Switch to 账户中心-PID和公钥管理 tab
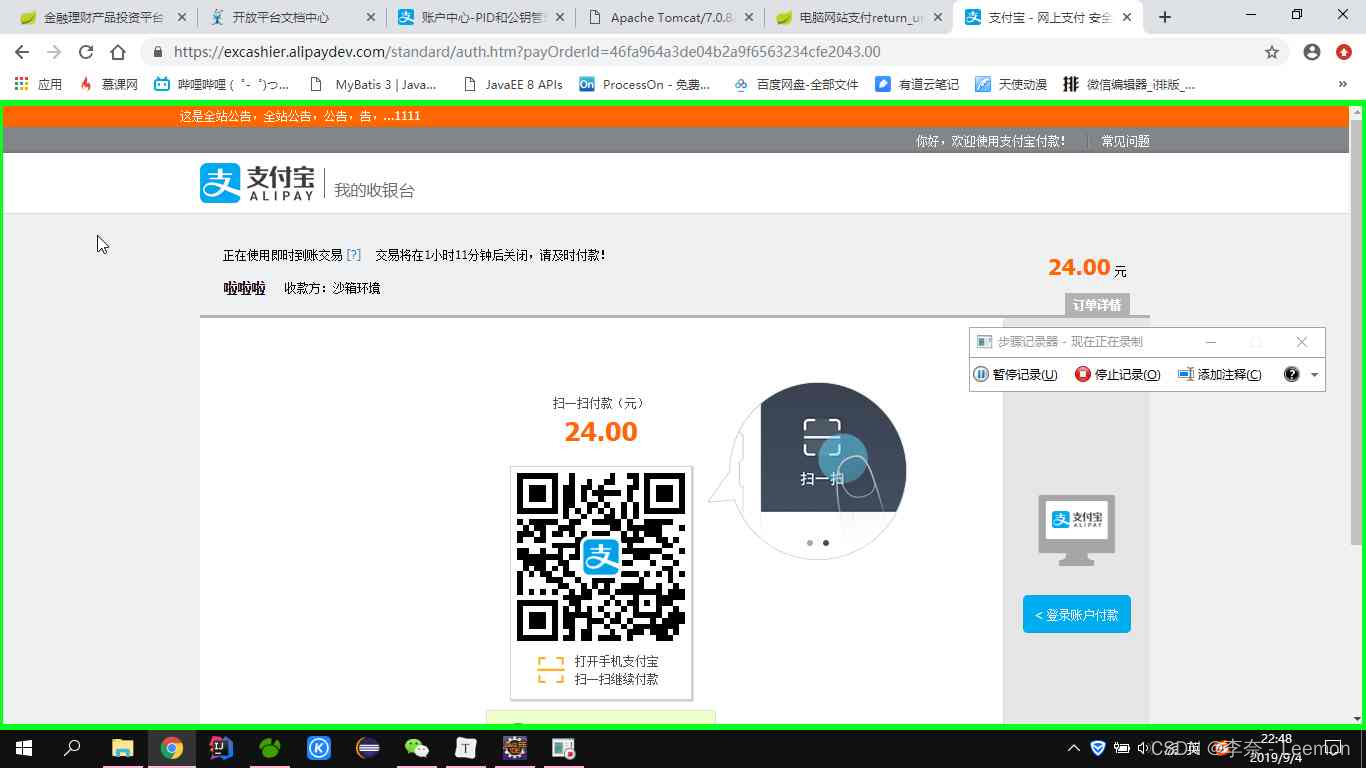1366x768 pixels. [x=483, y=17]
